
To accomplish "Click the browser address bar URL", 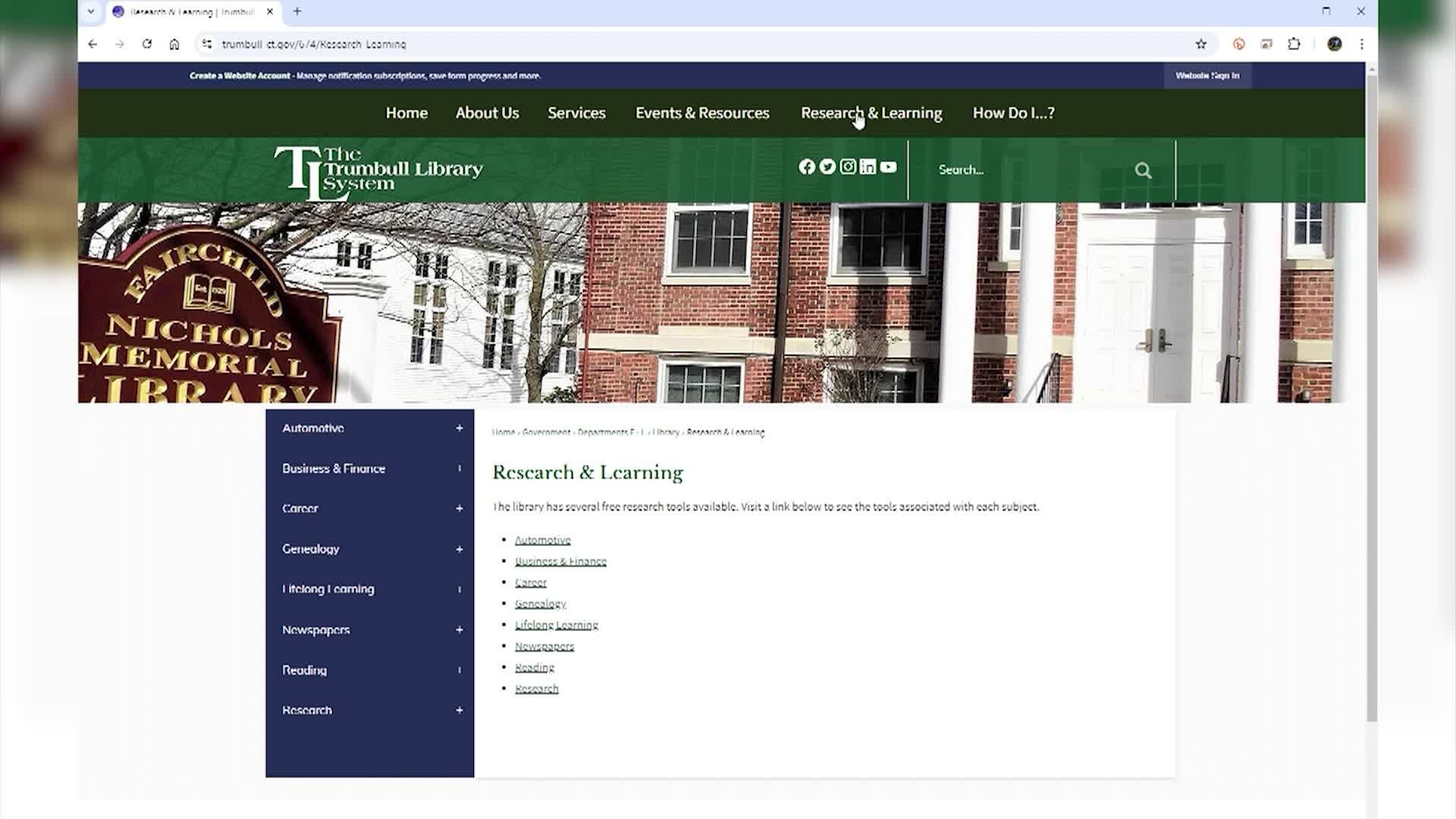I will (314, 44).
